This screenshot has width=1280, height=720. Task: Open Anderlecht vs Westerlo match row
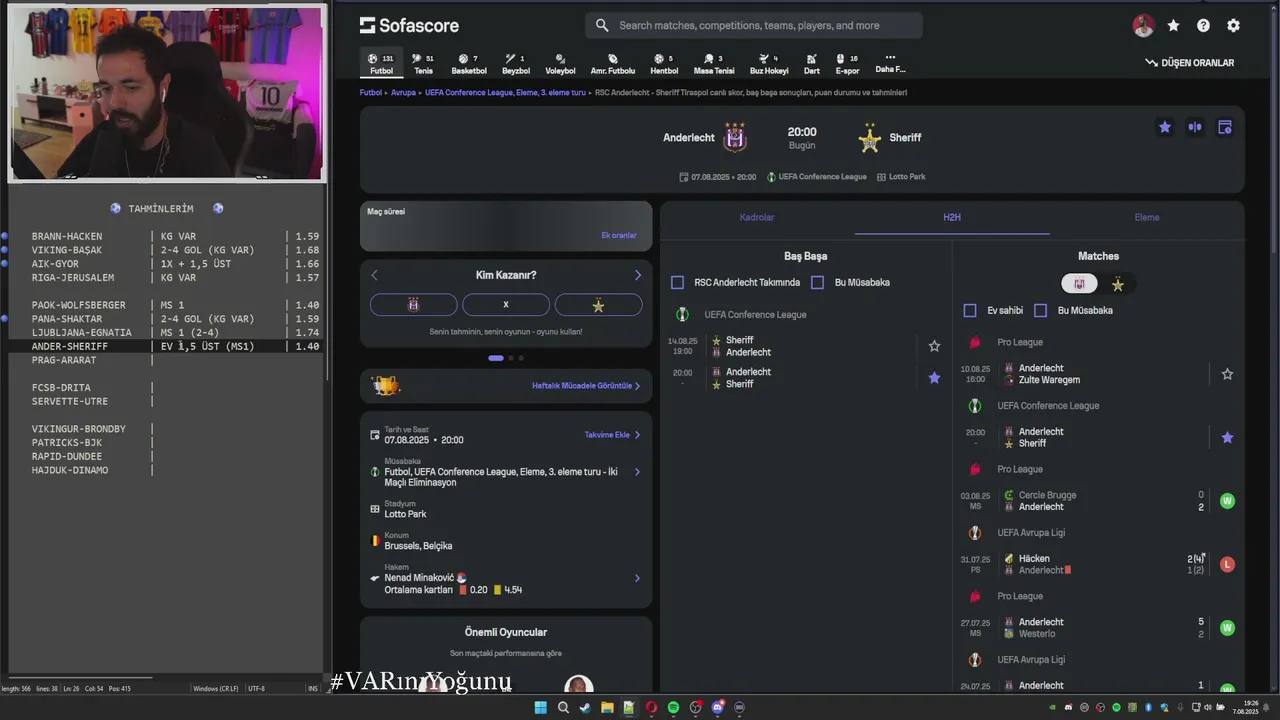[x=1098, y=628]
